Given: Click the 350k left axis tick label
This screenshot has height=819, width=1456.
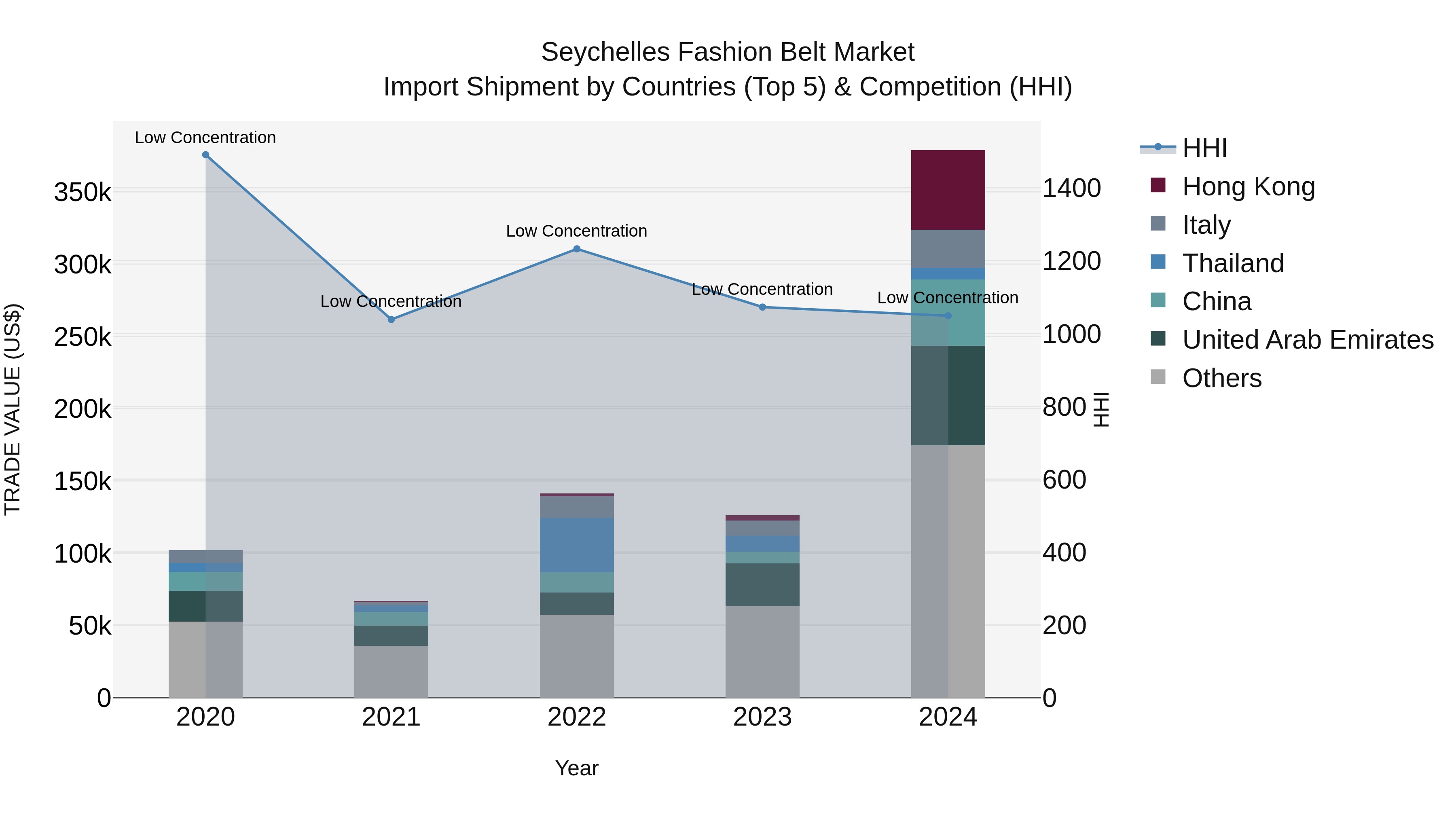Looking at the screenshot, I should (83, 192).
